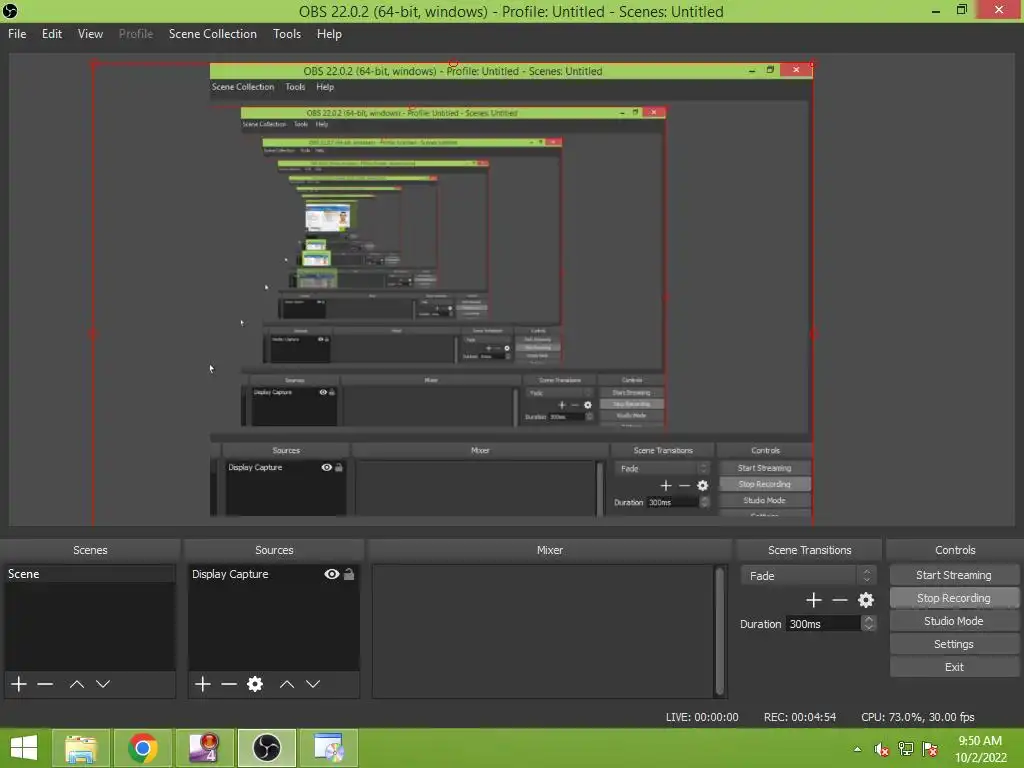The image size is (1024, 768).
Task: Toggle the lock on the Display Capture source
Action: [x=349, y=574]
